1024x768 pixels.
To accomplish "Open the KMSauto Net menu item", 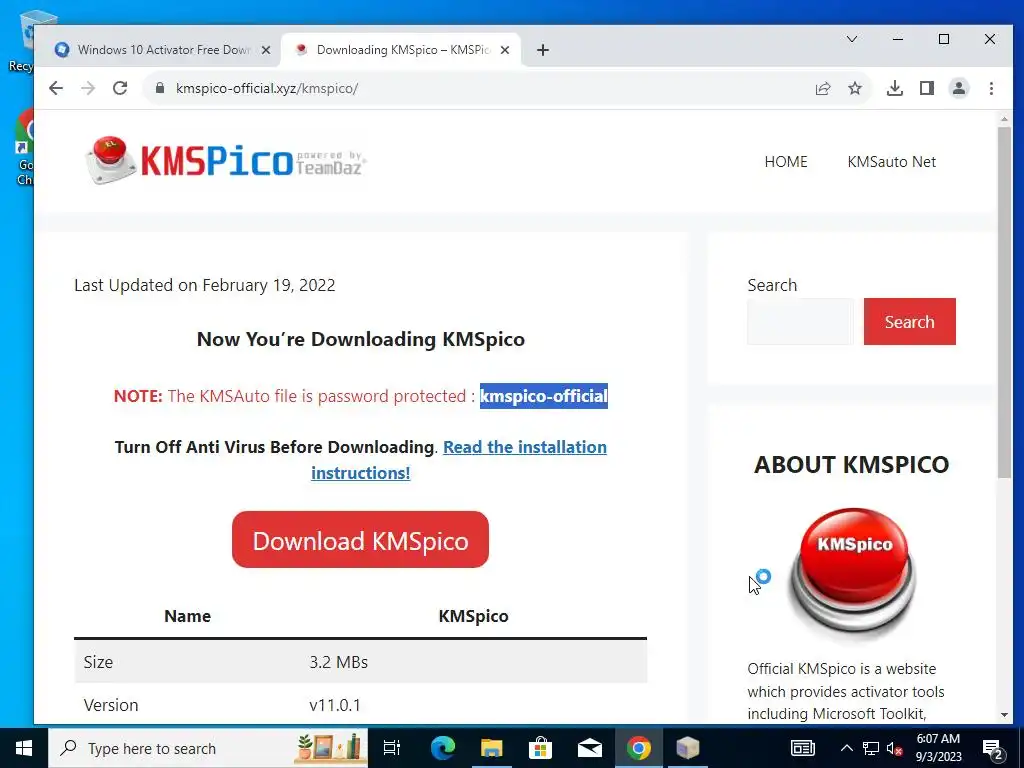I will (891, 162).
